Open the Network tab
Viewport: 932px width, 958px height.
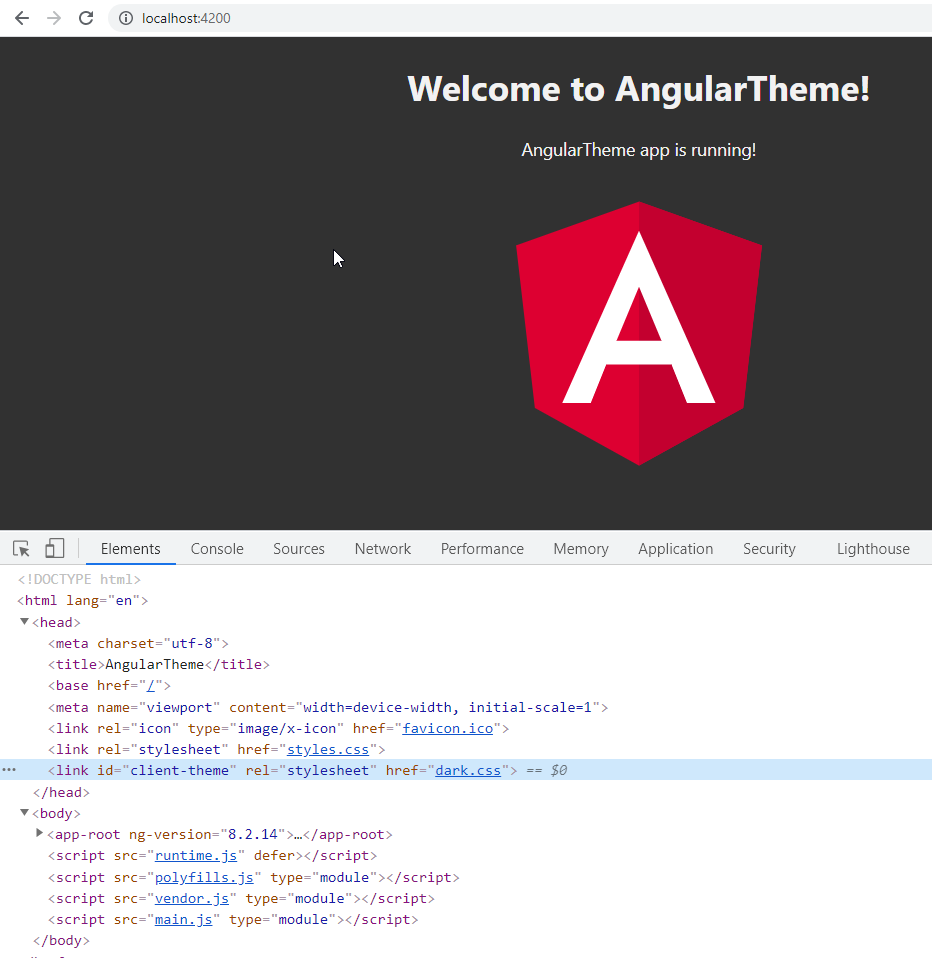click(x=382, y=548)
